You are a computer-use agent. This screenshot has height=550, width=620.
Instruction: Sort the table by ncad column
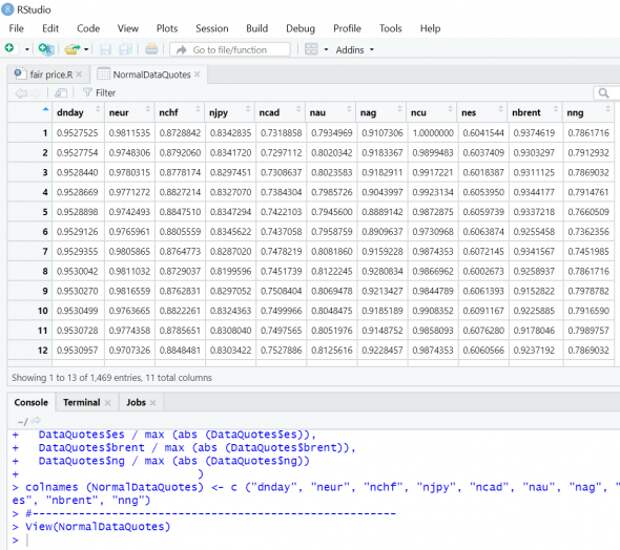[x=281, y=113]
